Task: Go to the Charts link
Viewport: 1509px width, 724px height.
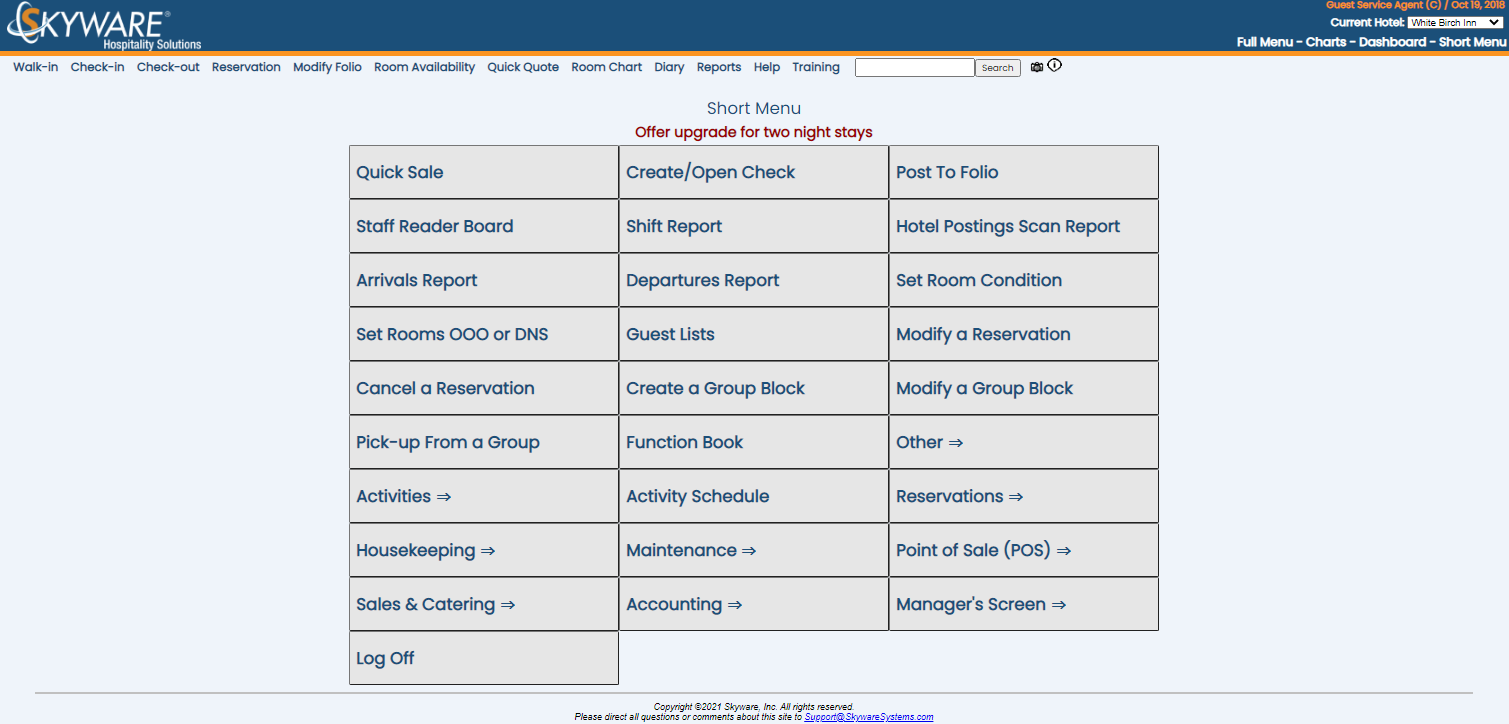Action: click(x=1326, y=42)
